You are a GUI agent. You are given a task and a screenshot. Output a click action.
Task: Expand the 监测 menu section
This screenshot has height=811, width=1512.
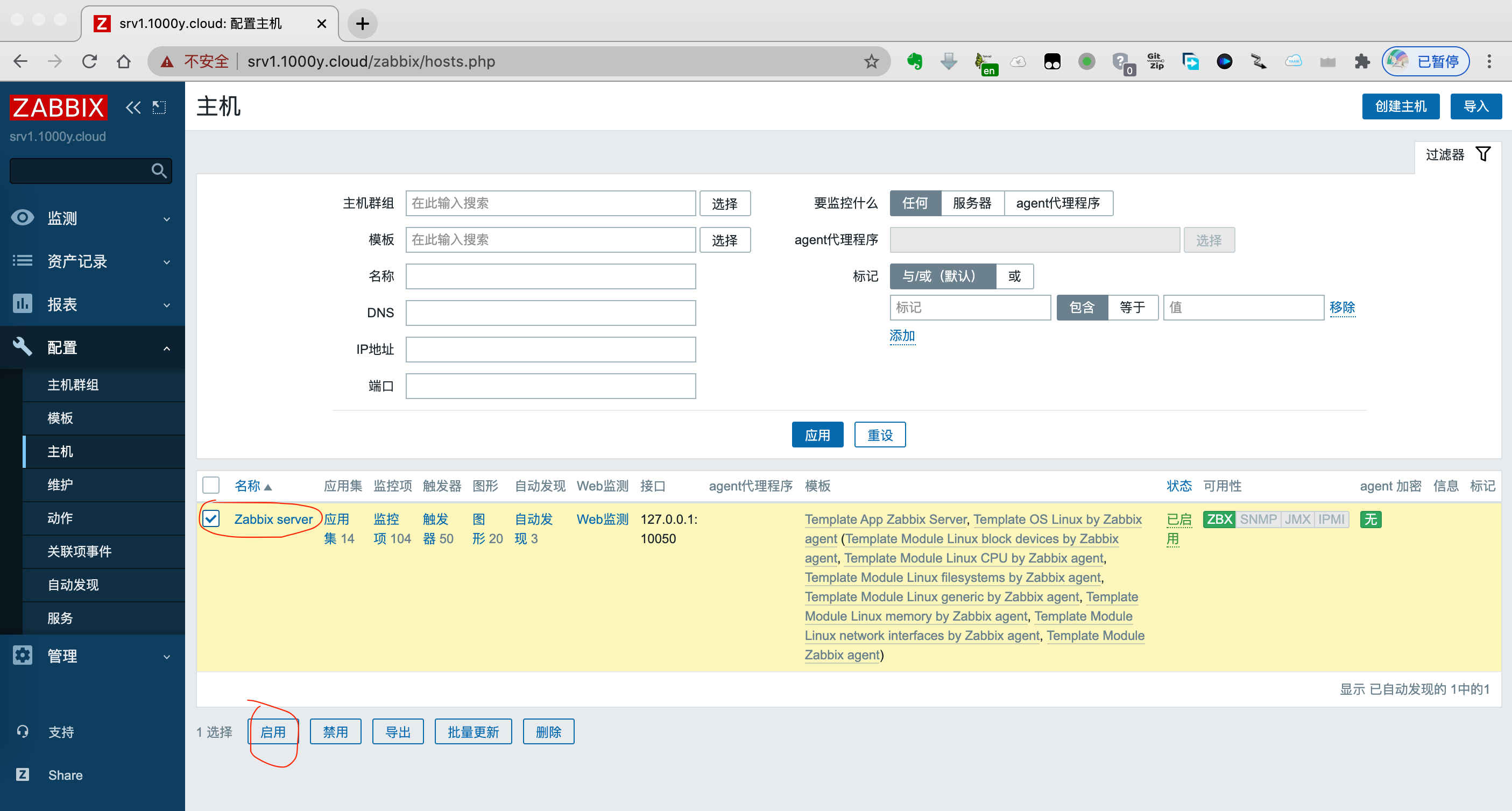click(92, 218)
